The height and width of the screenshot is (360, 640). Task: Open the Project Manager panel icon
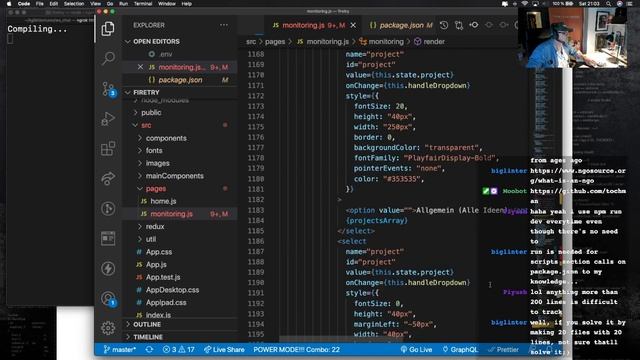point(108,238)
